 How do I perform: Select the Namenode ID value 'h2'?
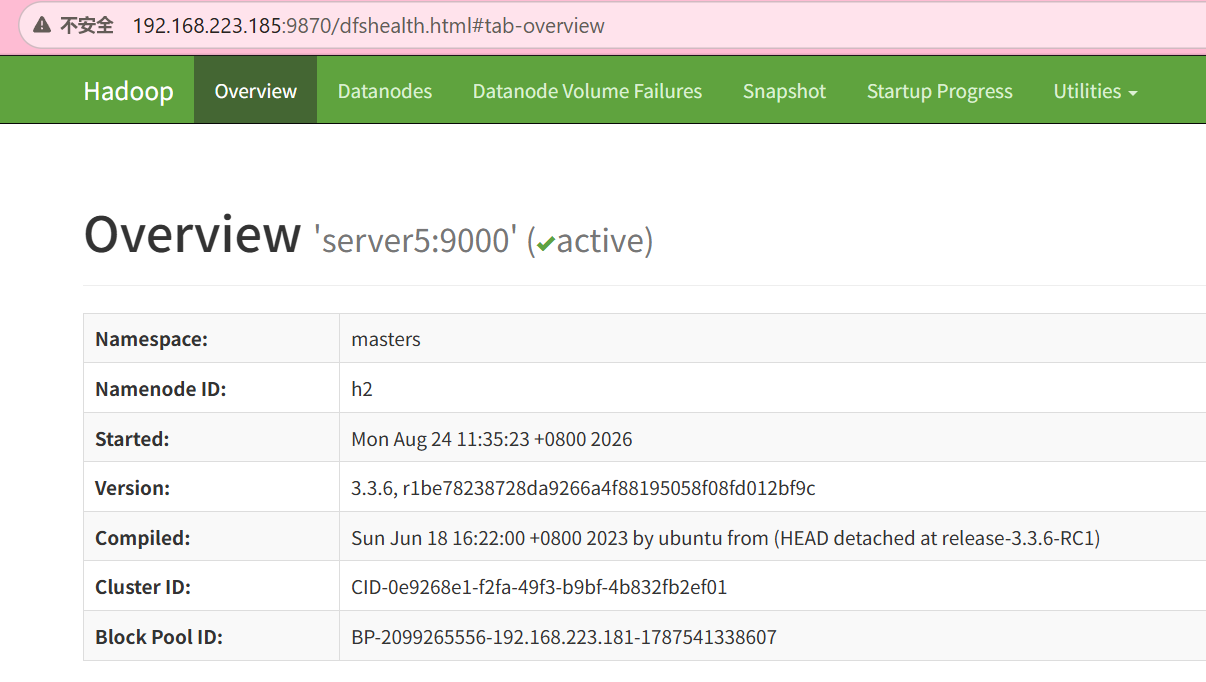click(362, 389)
